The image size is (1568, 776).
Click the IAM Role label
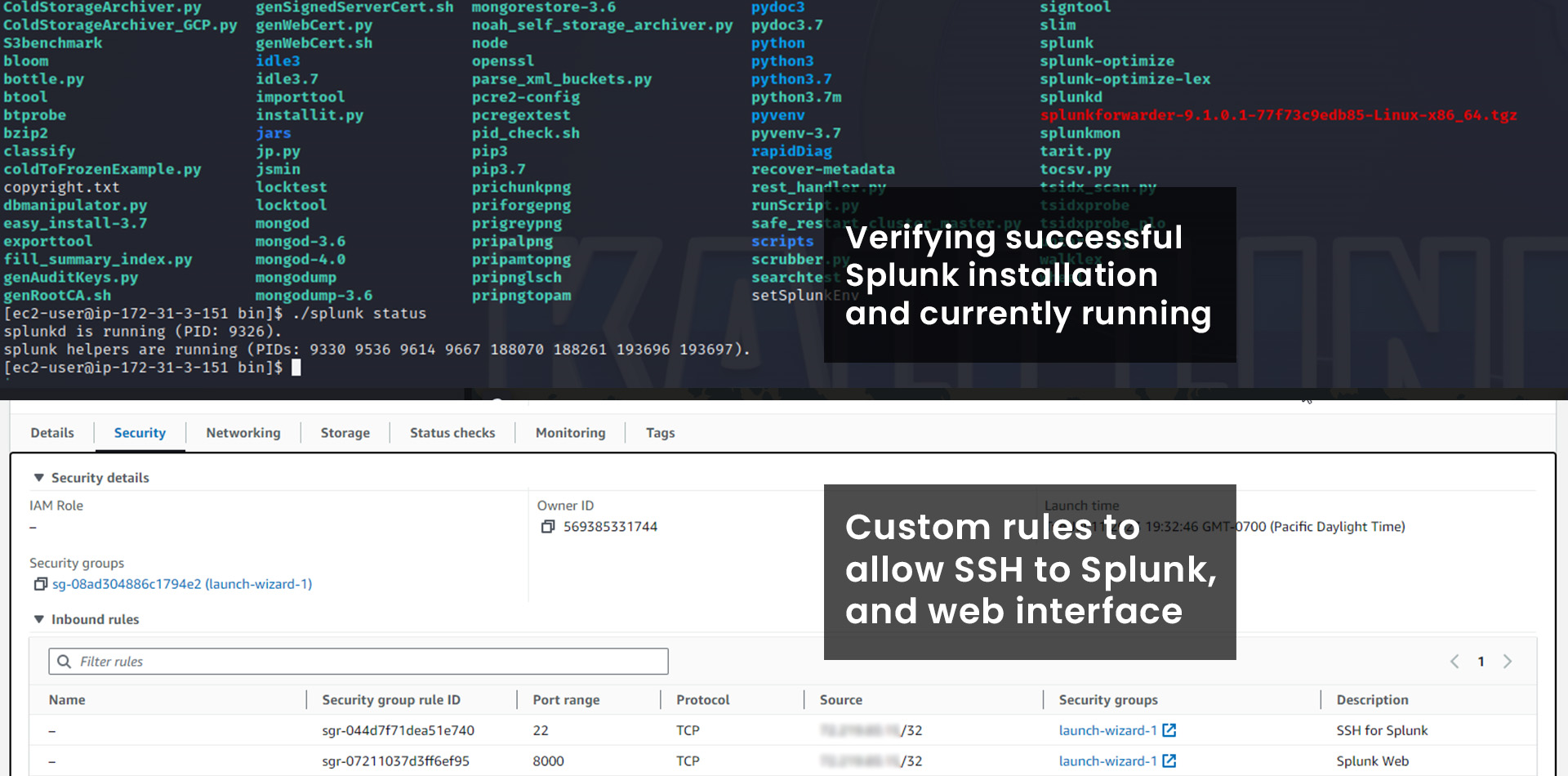point(56,506)
